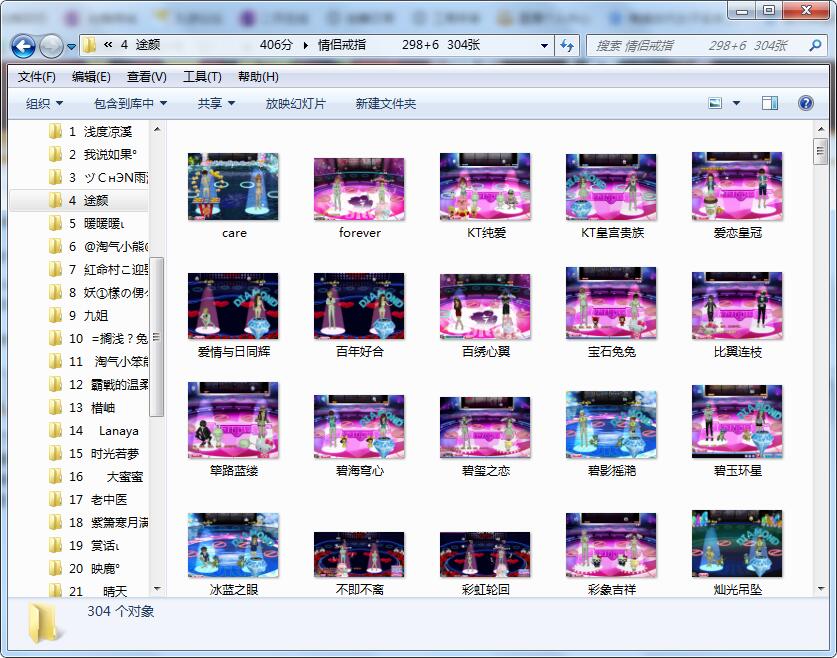
Task: Open the 帮助(H) menu
Action: point(258,77)
